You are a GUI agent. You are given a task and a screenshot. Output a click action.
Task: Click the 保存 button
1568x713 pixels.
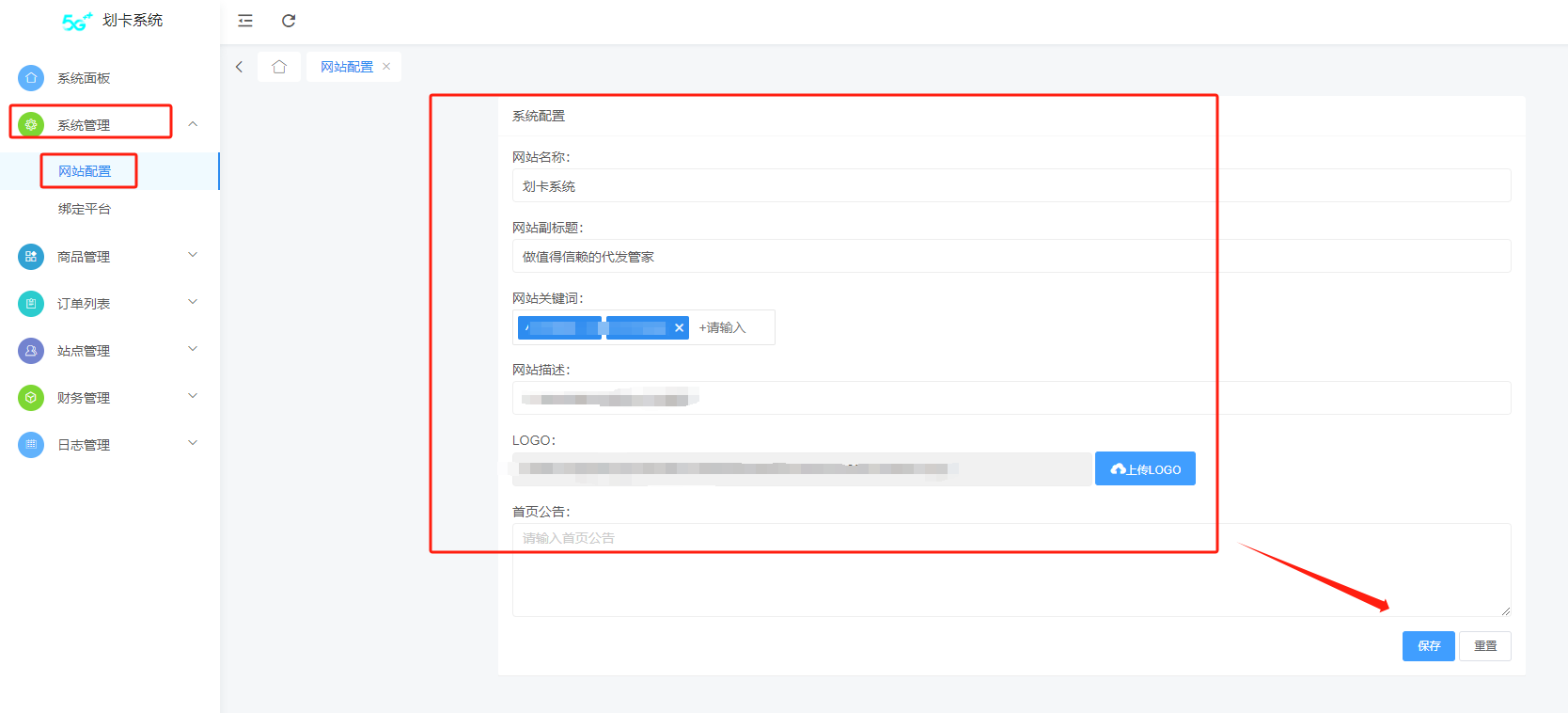tap(1428, 646)
